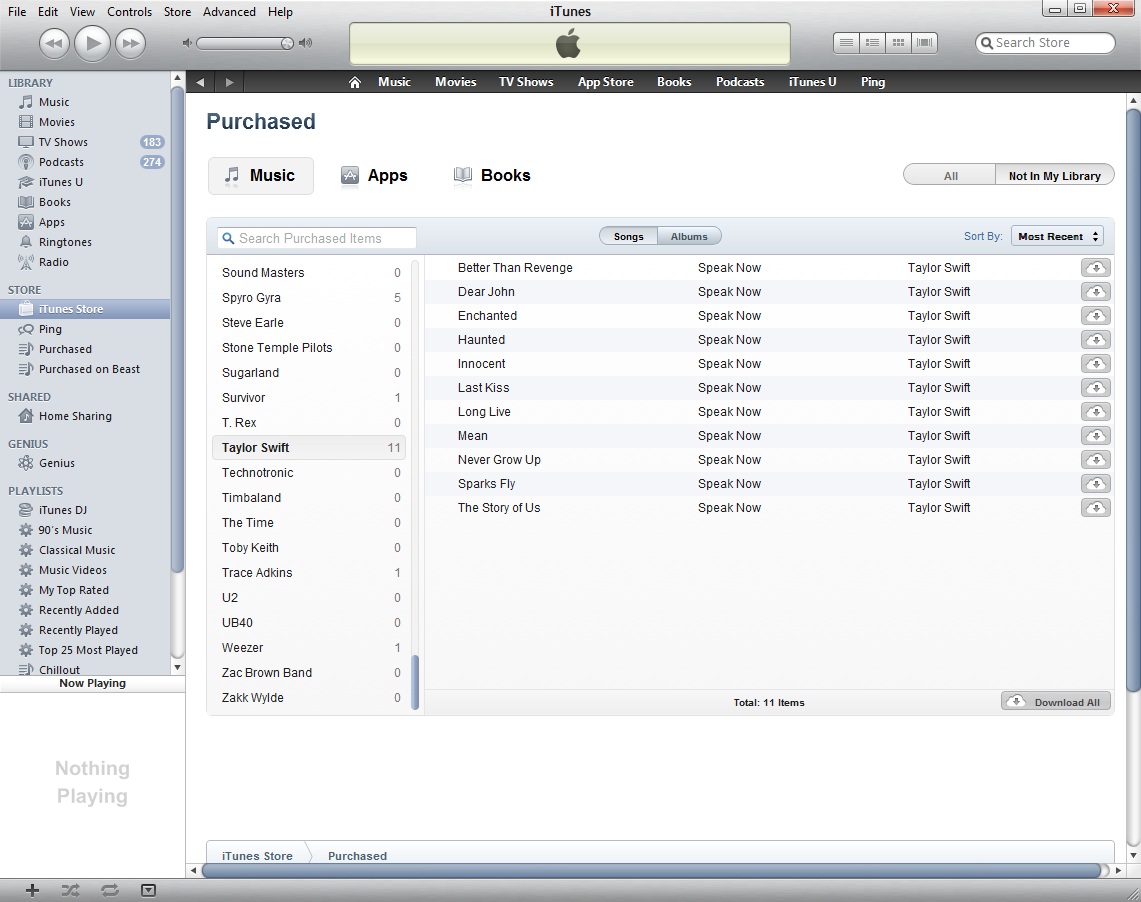Select Weezer in artist list
This screenshot has height=902, width=1141.
tap(311, 647)
